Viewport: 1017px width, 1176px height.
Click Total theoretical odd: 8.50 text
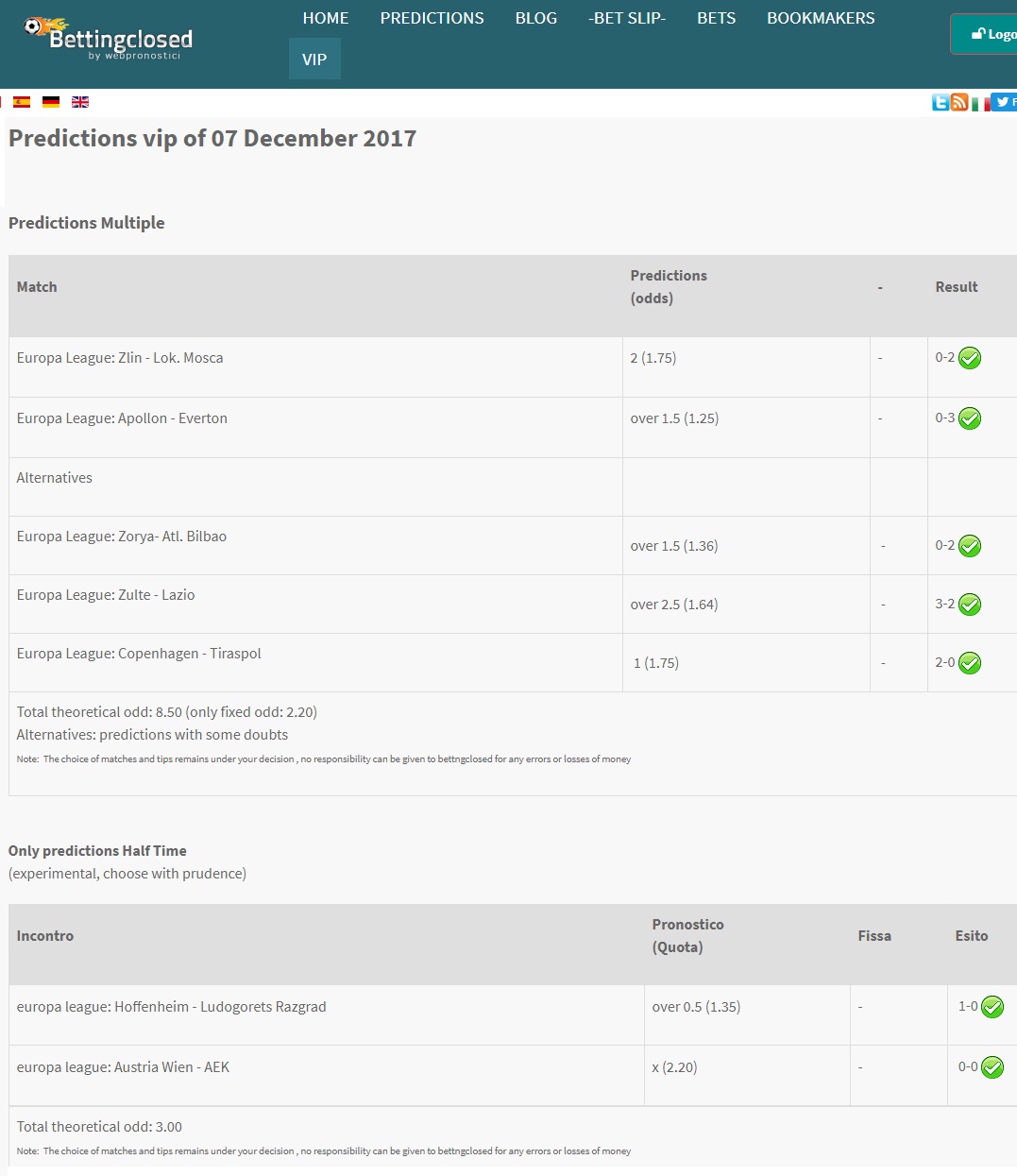(167, 712)
